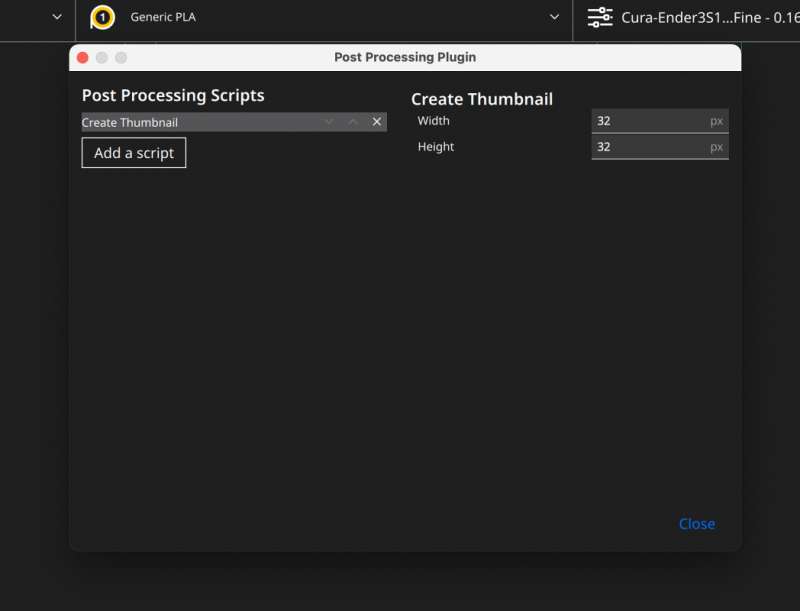Move Create Thumbnail script down

329,122
